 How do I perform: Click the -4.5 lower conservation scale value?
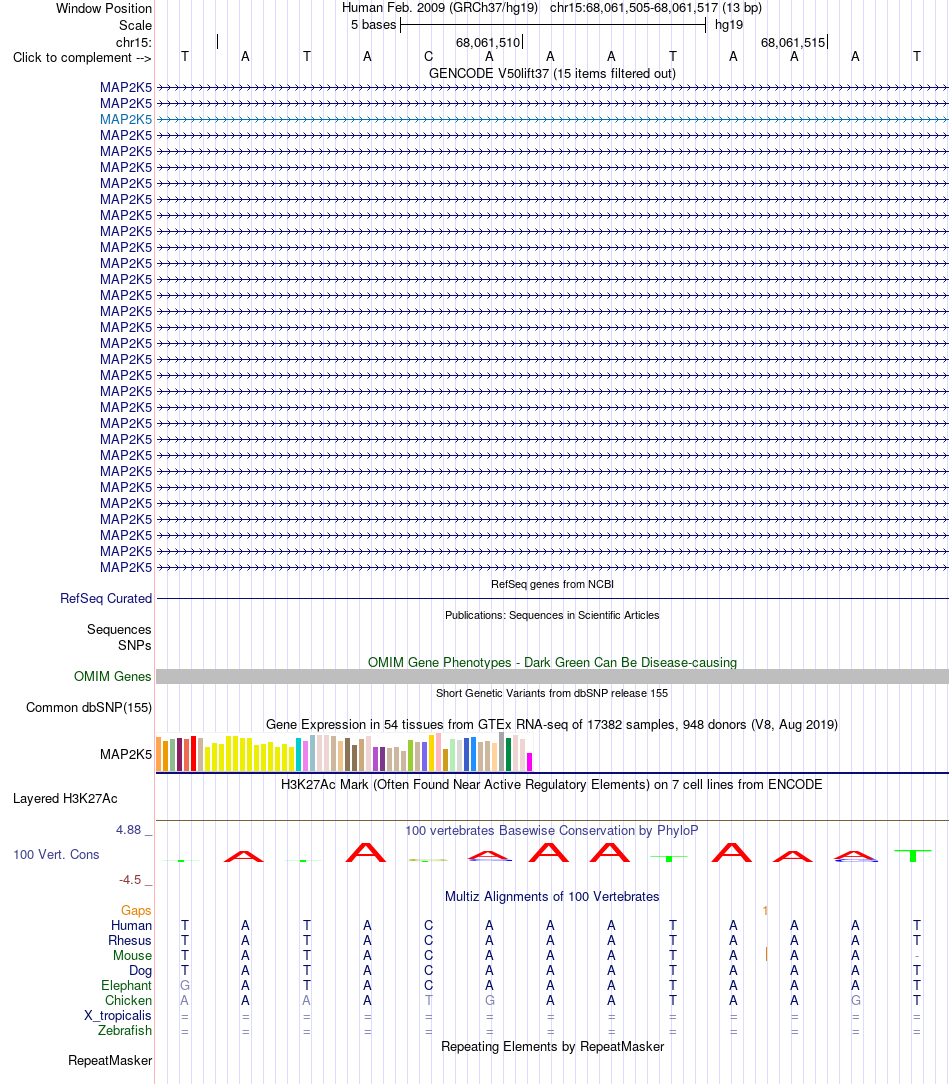click(130, 879)
